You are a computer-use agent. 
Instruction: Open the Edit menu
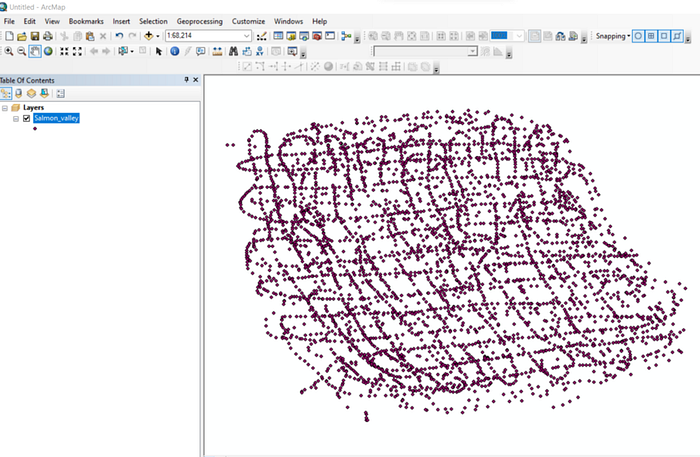tap(29, 21)
